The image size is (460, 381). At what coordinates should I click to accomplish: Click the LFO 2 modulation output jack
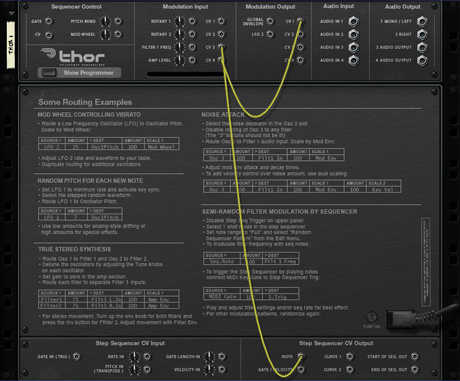(270, 34)
